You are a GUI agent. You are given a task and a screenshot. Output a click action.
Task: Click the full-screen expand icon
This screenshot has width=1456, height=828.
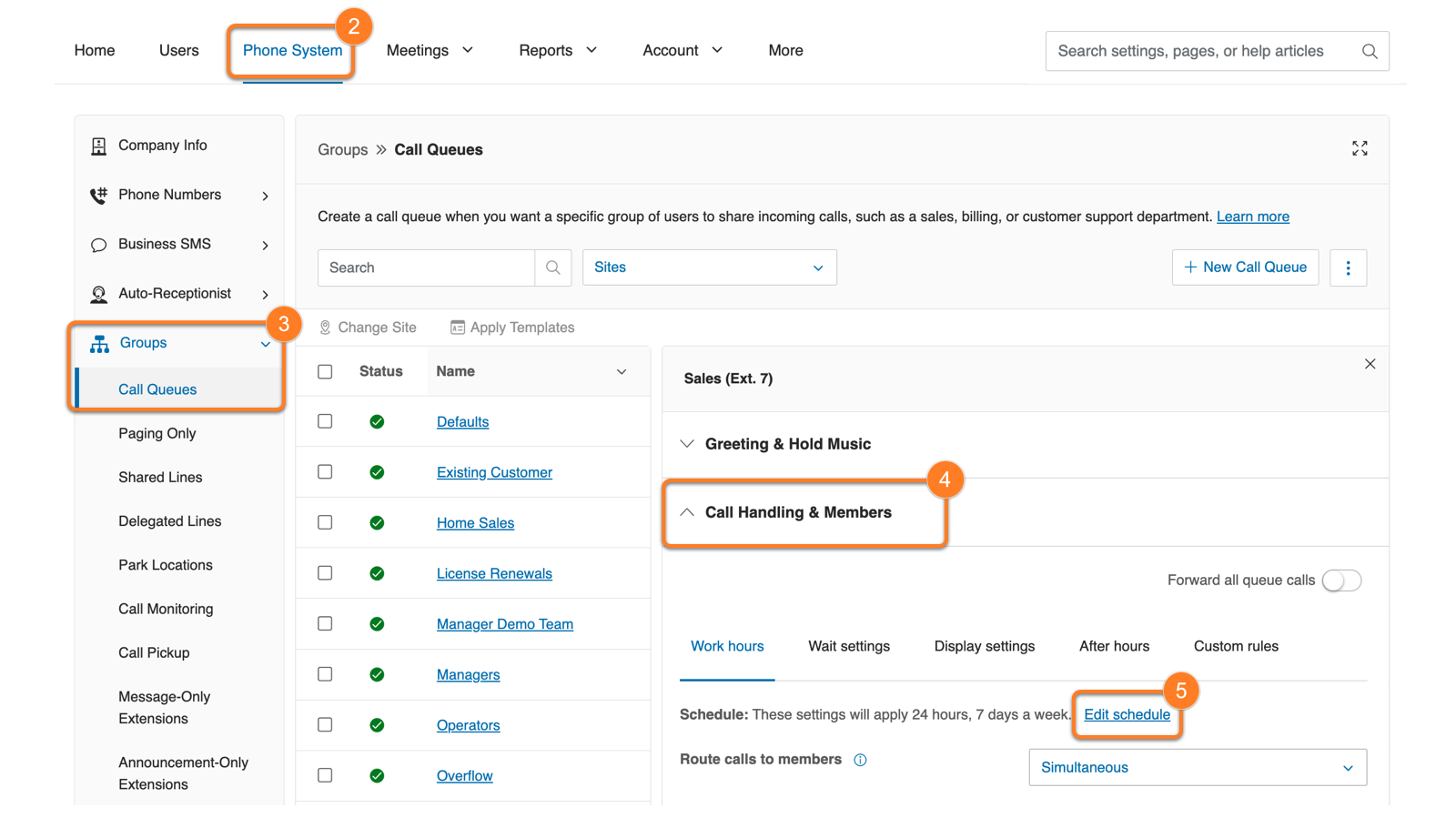pos(1360,148)
